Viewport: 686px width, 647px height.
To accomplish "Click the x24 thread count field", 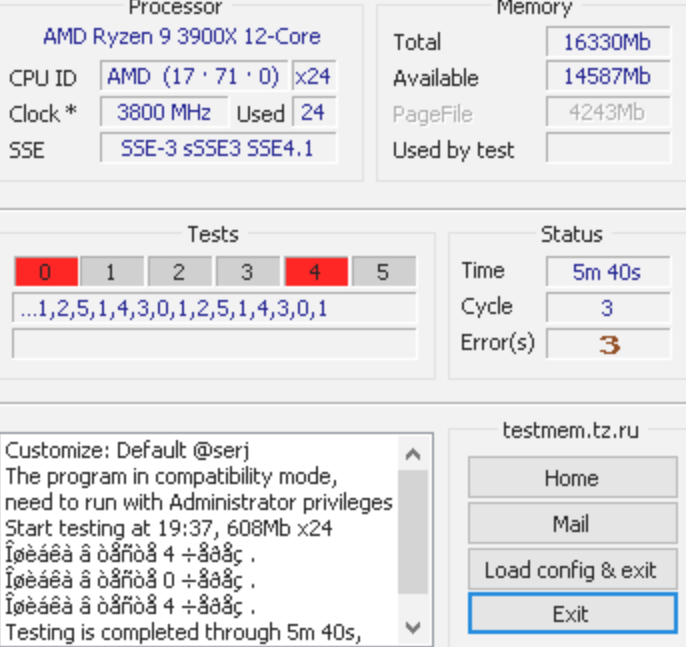I will (x=314, y=76).
